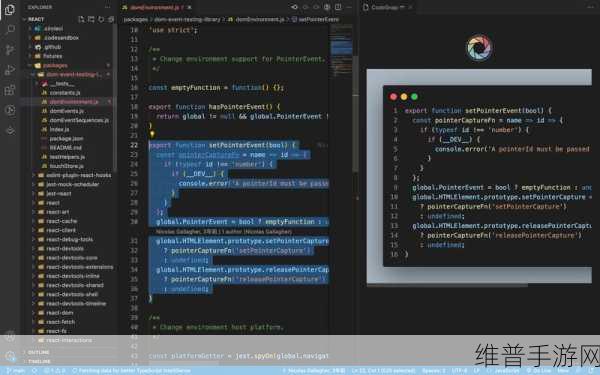Open the Search view in activity bar
This screenshot has height=375, width=600.
point(10,29)
